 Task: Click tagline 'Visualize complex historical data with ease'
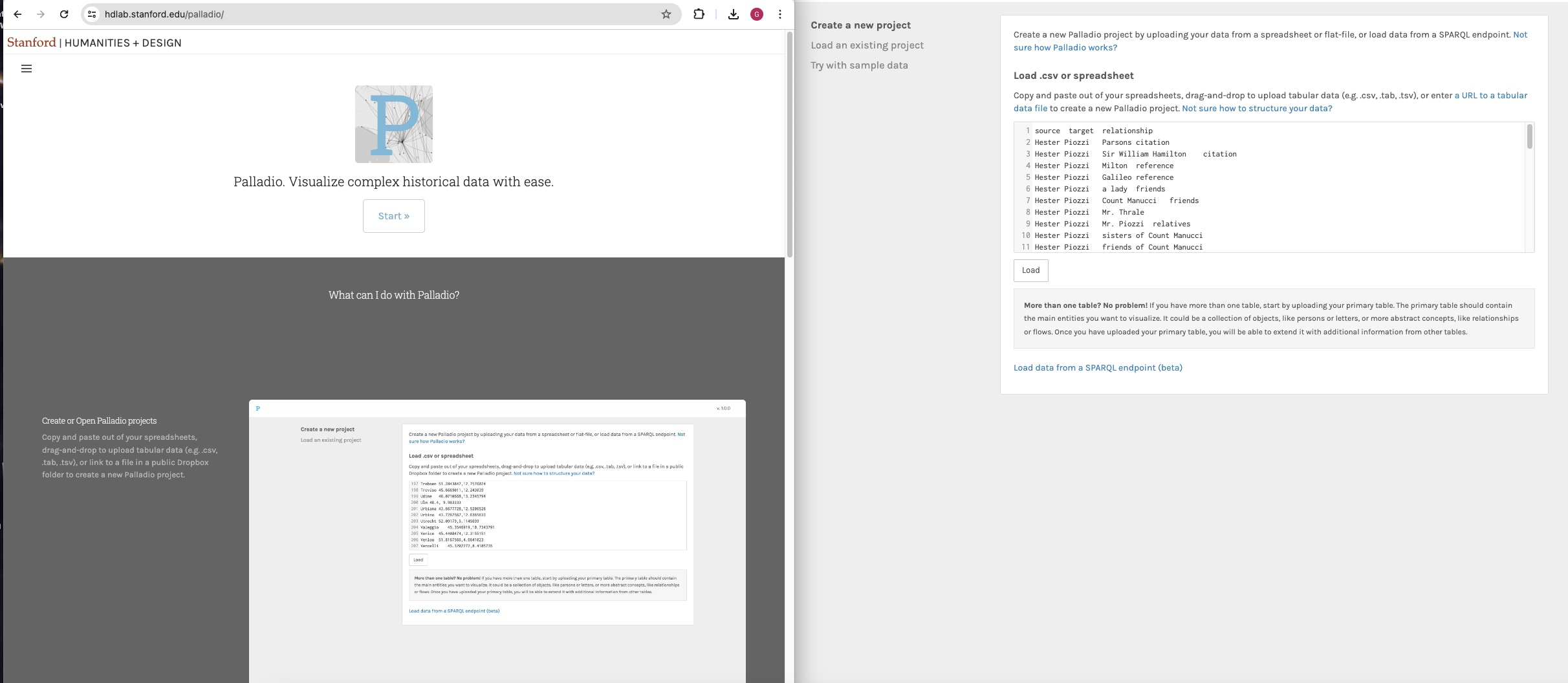pyautogui.click(x=421, y=182)
